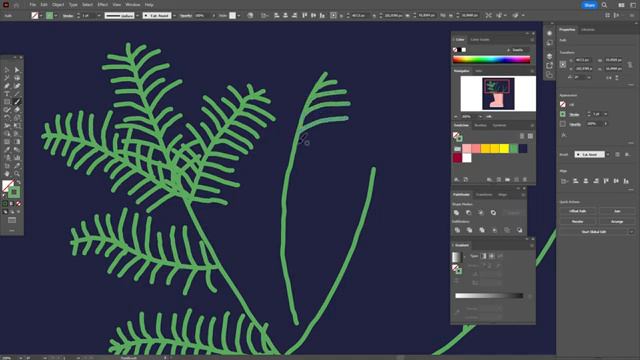This screenshot has height=360, width=640.
Task: Click Pathfinder Minus Back icon
Action: (x=520, y=230)
